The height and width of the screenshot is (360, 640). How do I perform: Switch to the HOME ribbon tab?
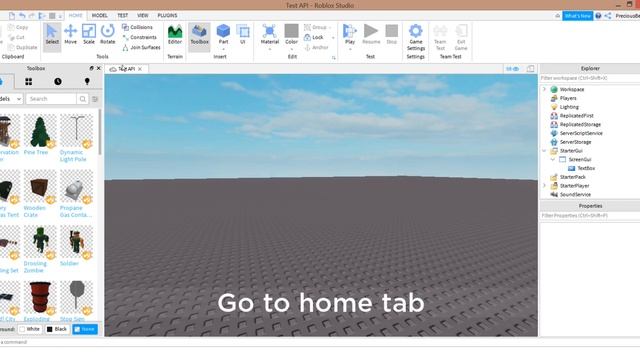tap(76, 15)
